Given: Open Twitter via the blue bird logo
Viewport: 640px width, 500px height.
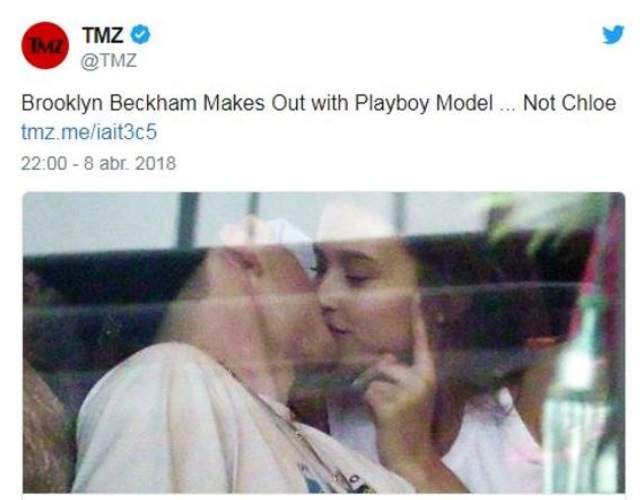Looking at the screenshot, I should (613, 35).
